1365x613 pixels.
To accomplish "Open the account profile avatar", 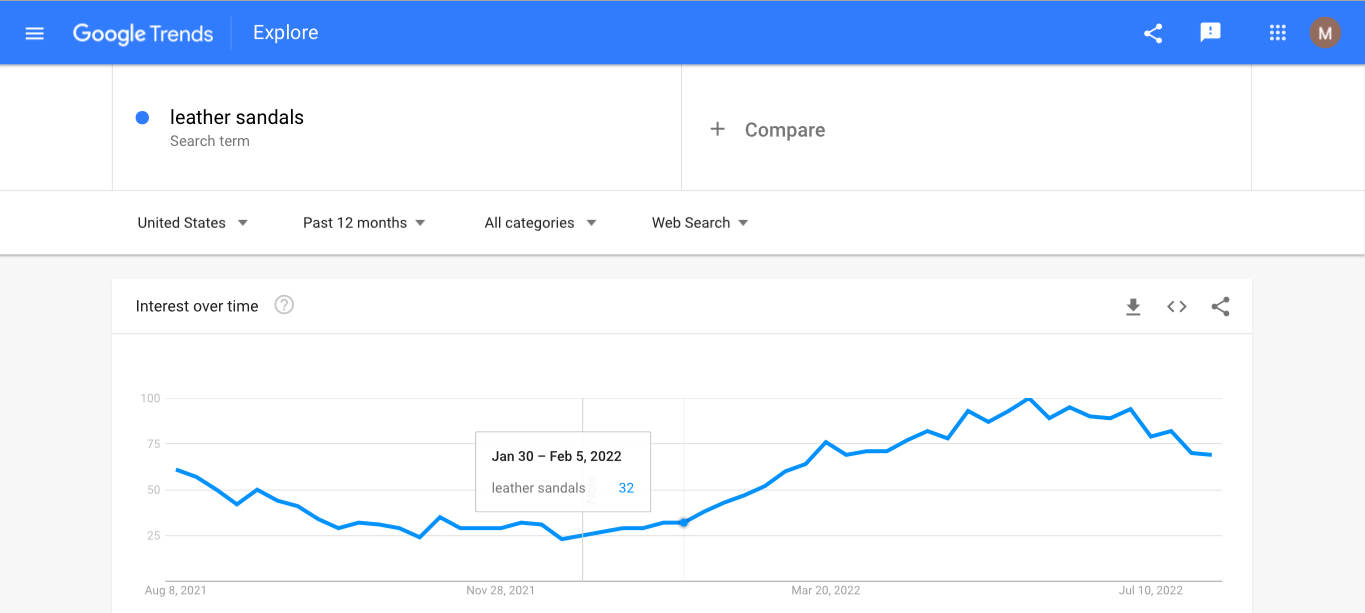I will [x=1325, y=33].
